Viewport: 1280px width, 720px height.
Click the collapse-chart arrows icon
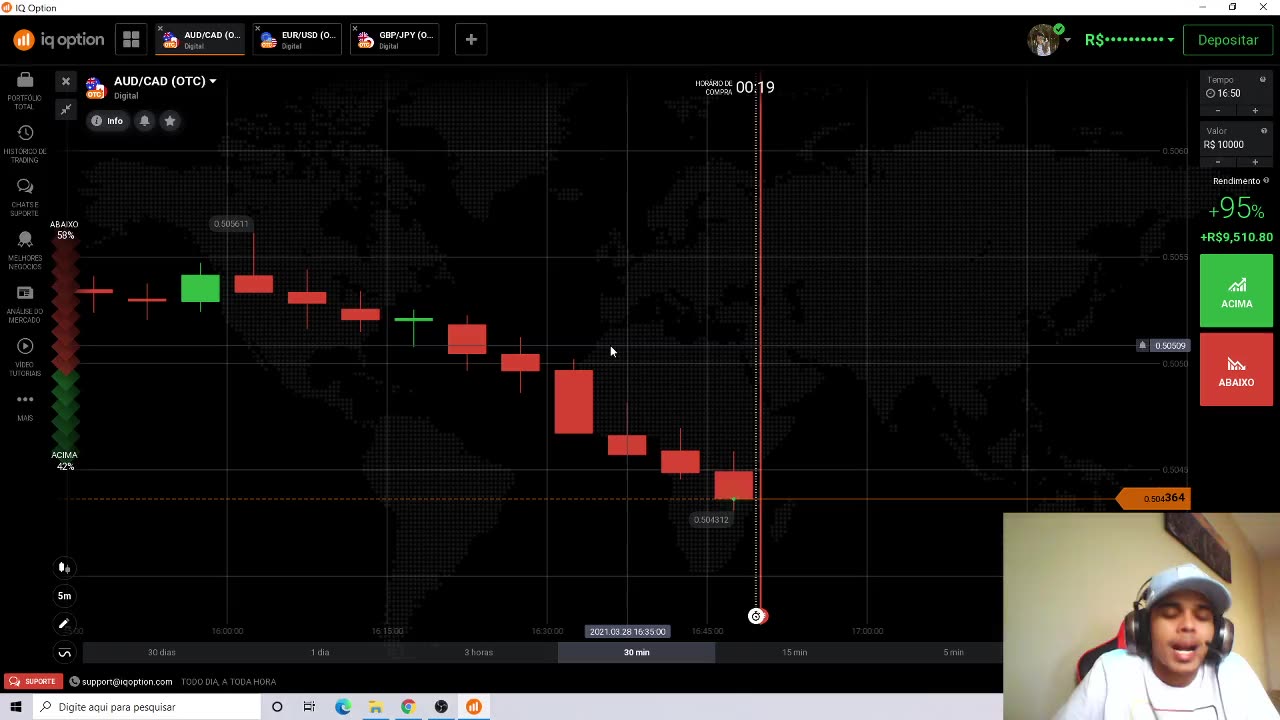point(66,109)
